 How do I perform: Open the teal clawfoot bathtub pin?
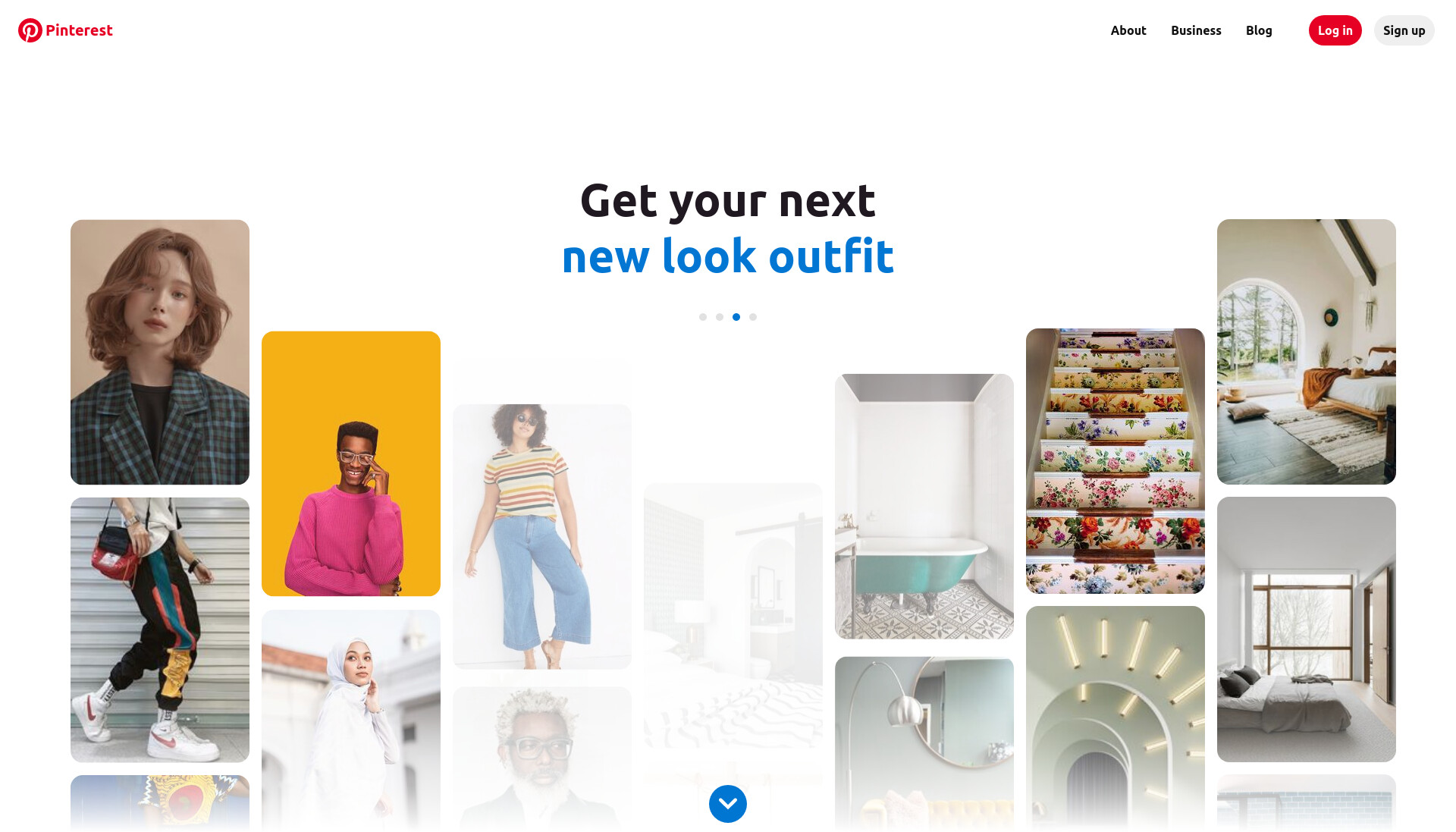click(x=924, y=507)
